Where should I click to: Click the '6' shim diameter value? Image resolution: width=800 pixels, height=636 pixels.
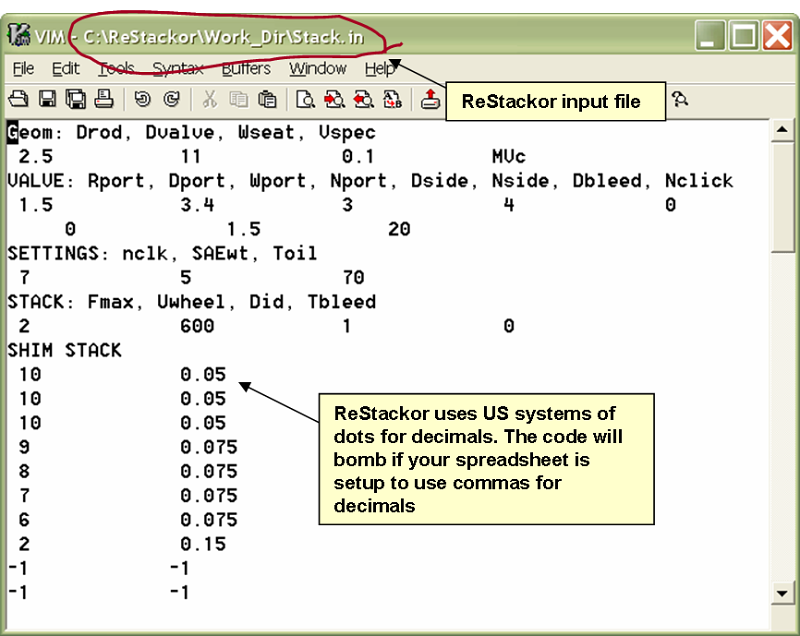pos(24,520)
